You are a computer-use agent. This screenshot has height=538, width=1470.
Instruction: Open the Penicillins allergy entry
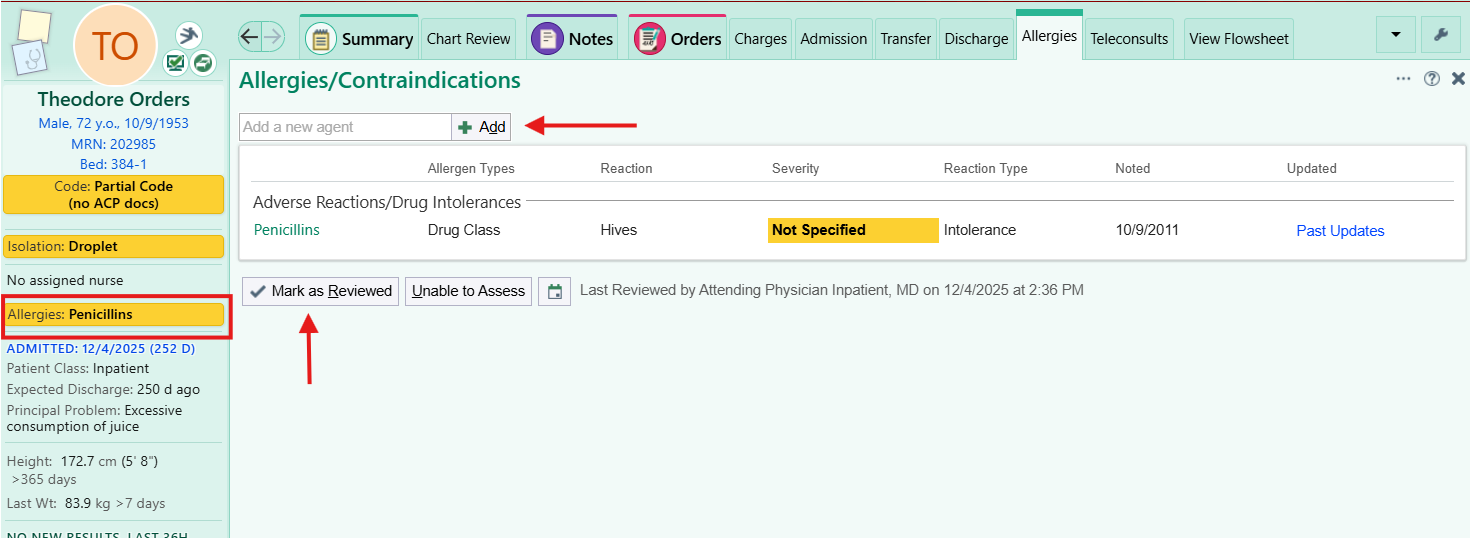[287, 230]
